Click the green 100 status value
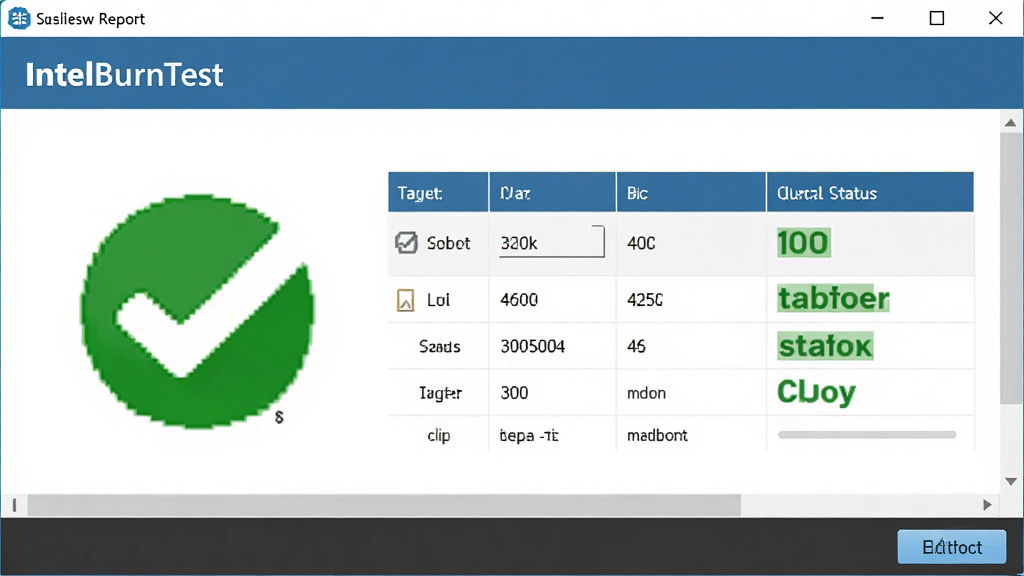 point(803,243)
